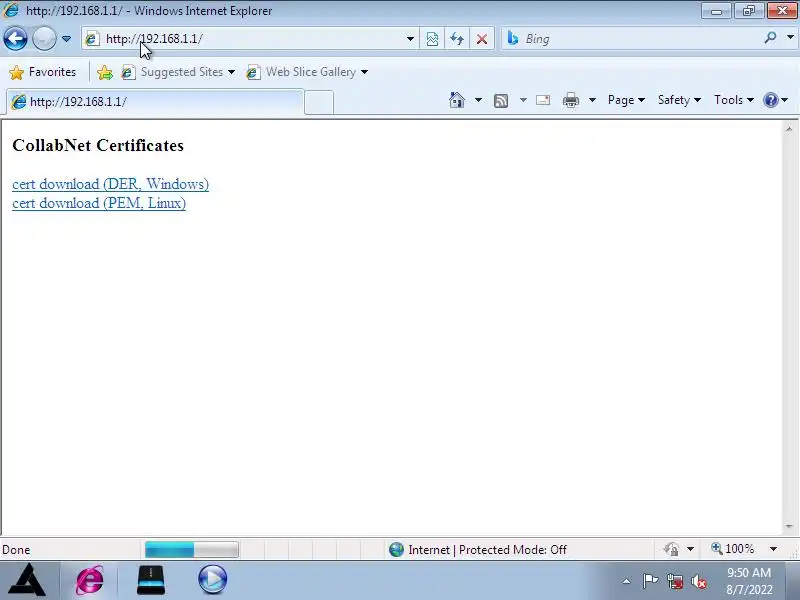The width and height of the screenshot is (800, 600).
Task: Click Internet | Protected Mode: Off status
Action: click(x=487, y=549)
